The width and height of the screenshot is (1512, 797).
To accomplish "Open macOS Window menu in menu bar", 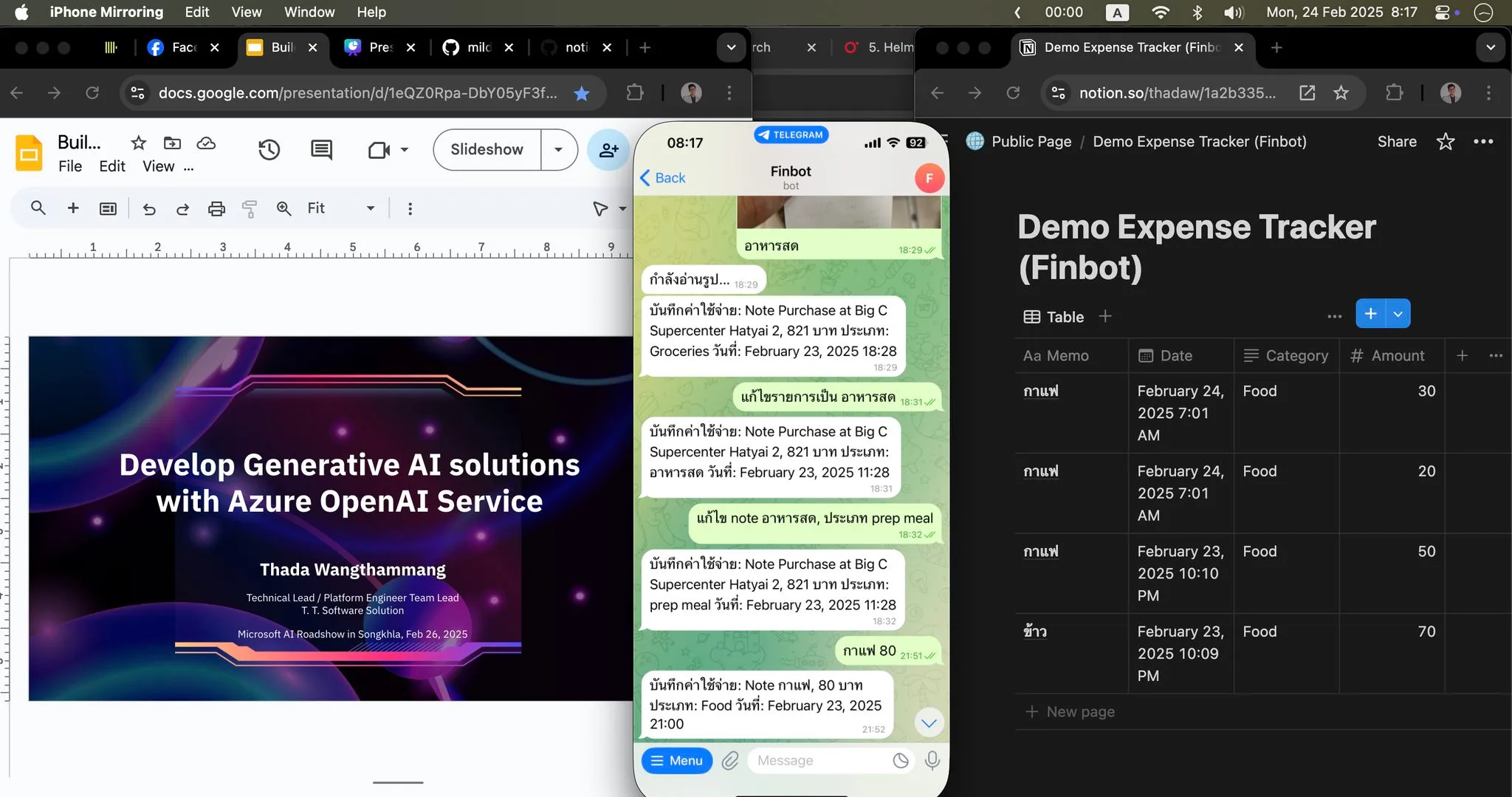I will 309,12.
